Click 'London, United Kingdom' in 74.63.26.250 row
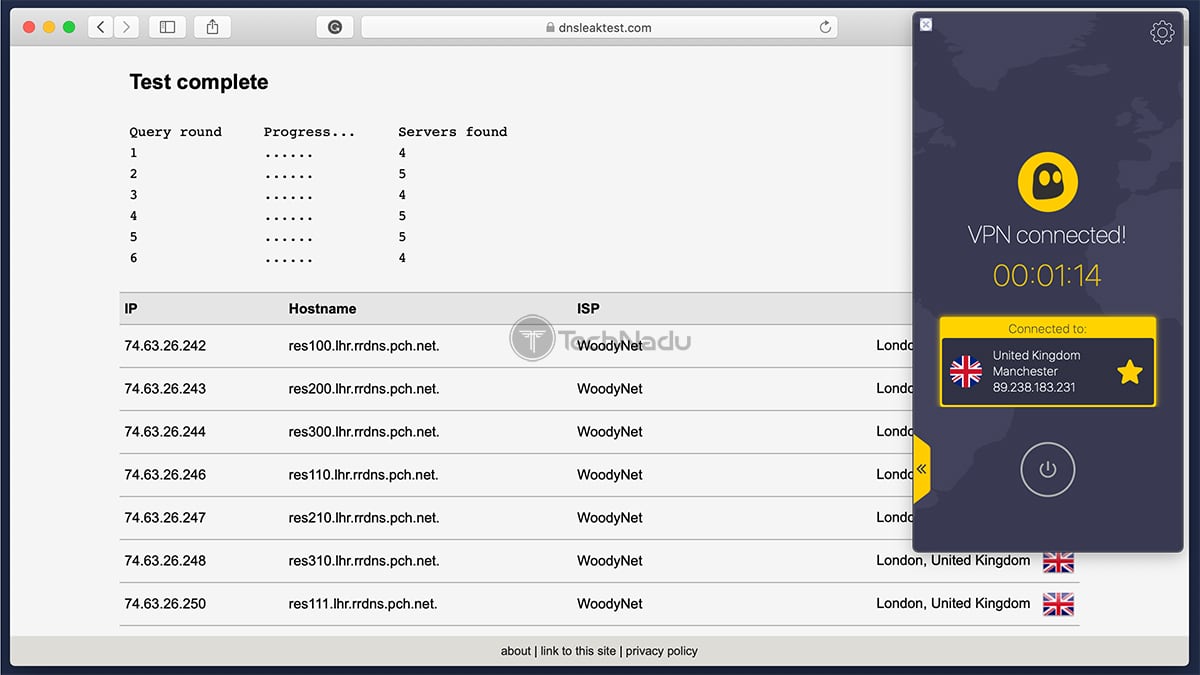 pyautogui.click(x=953, y=604)
